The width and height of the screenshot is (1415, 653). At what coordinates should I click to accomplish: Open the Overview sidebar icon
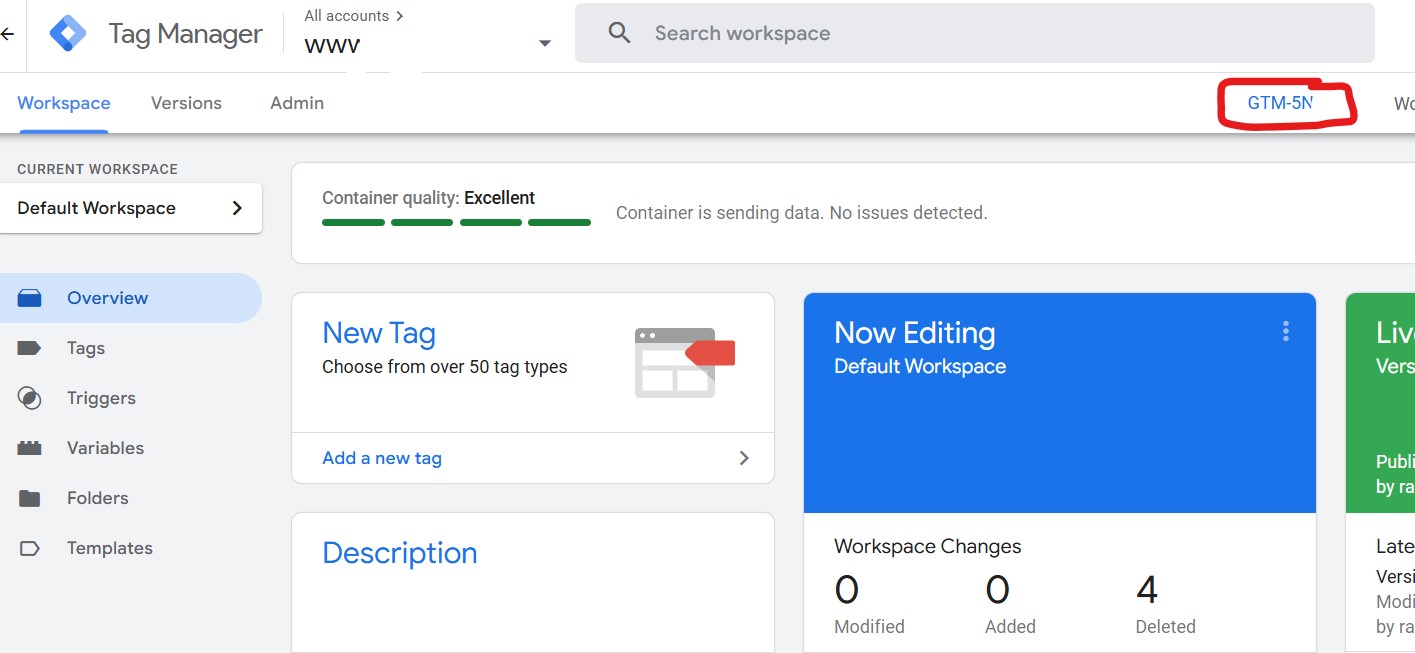click(30, 298)
